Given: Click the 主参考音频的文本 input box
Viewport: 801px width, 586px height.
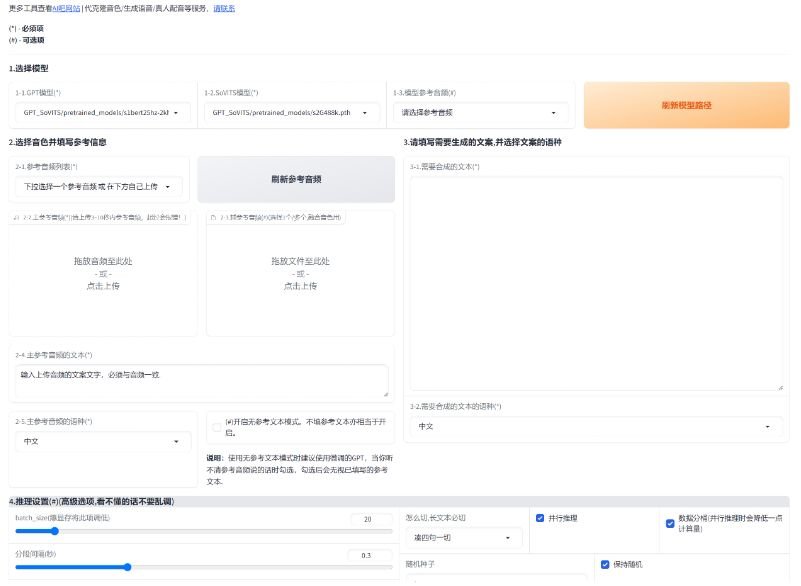Looking at the screenshot, I should point(200,381).
